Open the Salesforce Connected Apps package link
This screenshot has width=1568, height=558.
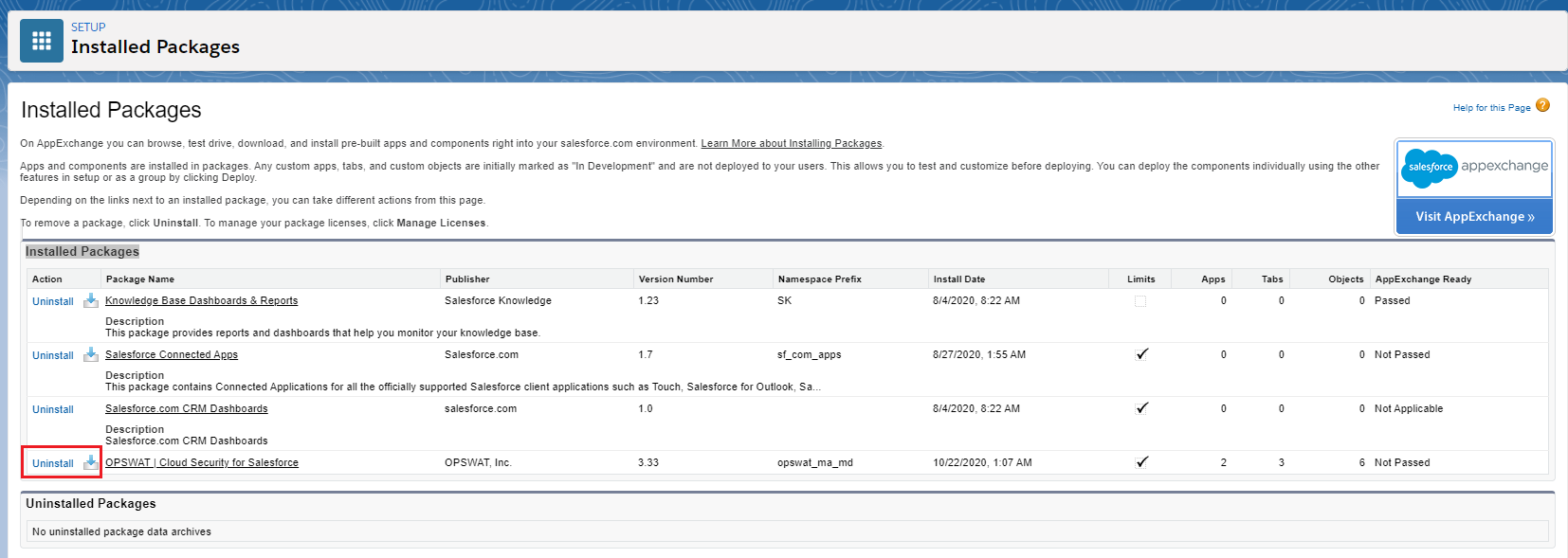point(172,354)
